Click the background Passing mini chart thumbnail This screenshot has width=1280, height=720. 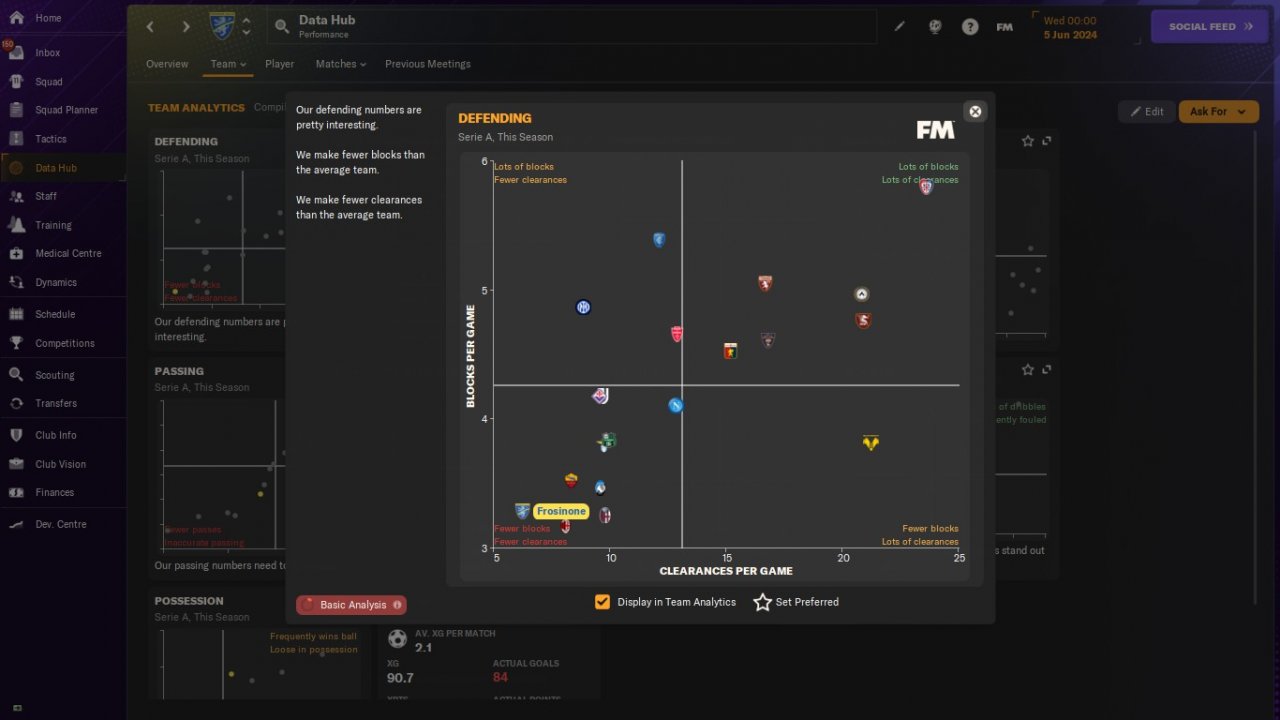(224, 473)
